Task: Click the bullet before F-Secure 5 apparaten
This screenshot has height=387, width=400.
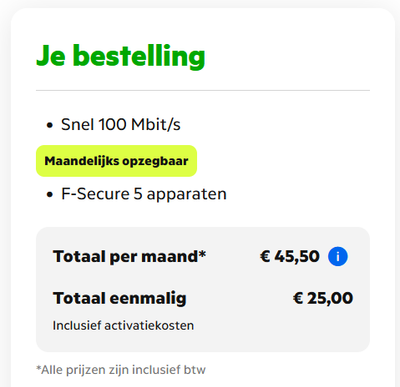Action: (50, 195)
